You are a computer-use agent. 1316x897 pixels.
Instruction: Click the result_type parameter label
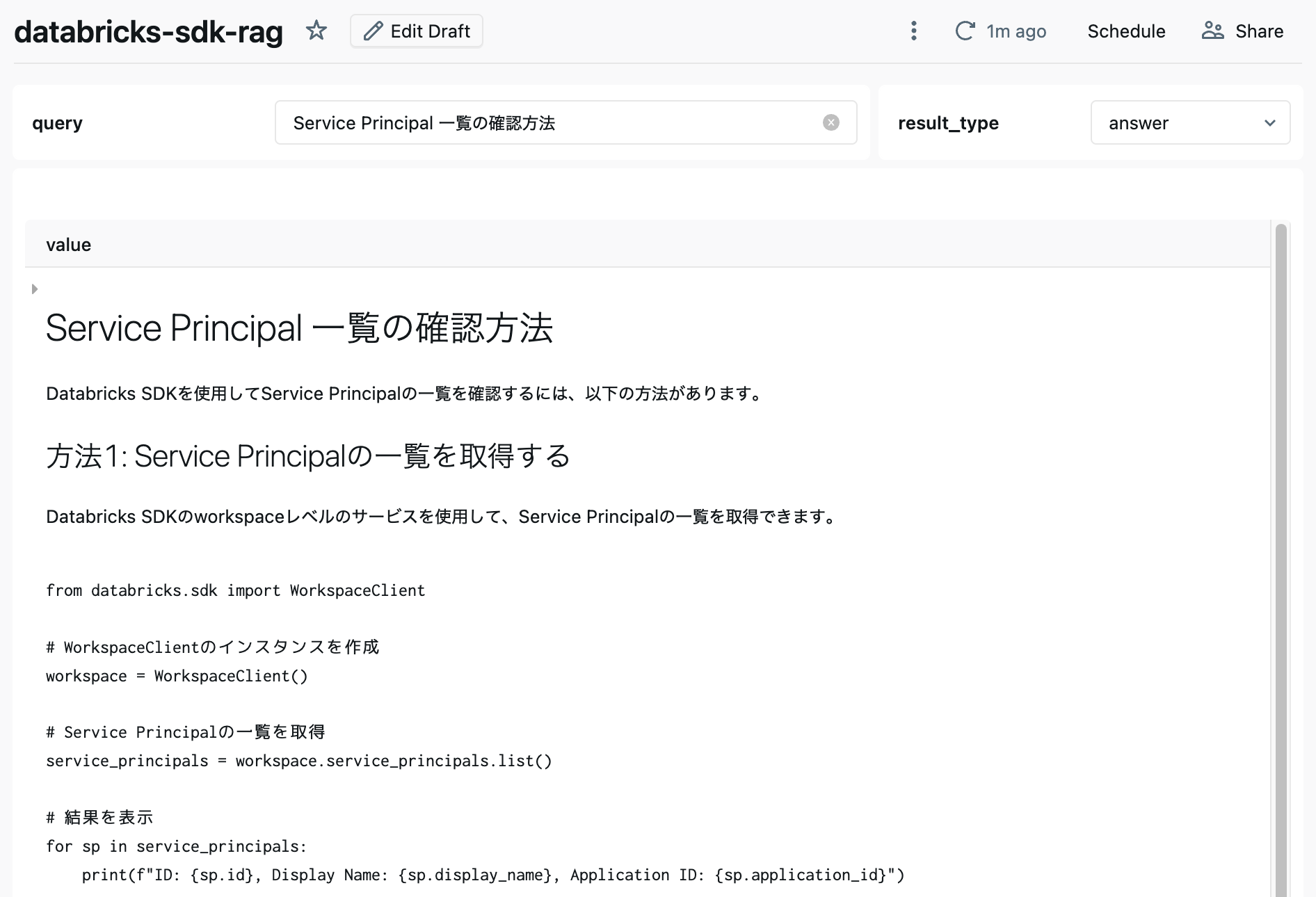click(x=948, y=123)
